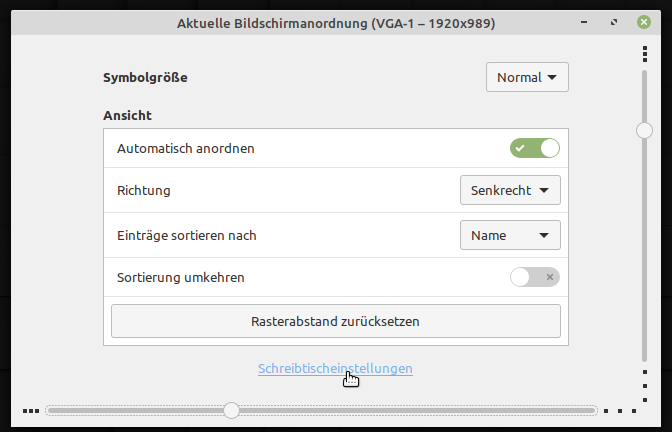Click the horizontal slider track right of the handle

[x=420, y=410]
